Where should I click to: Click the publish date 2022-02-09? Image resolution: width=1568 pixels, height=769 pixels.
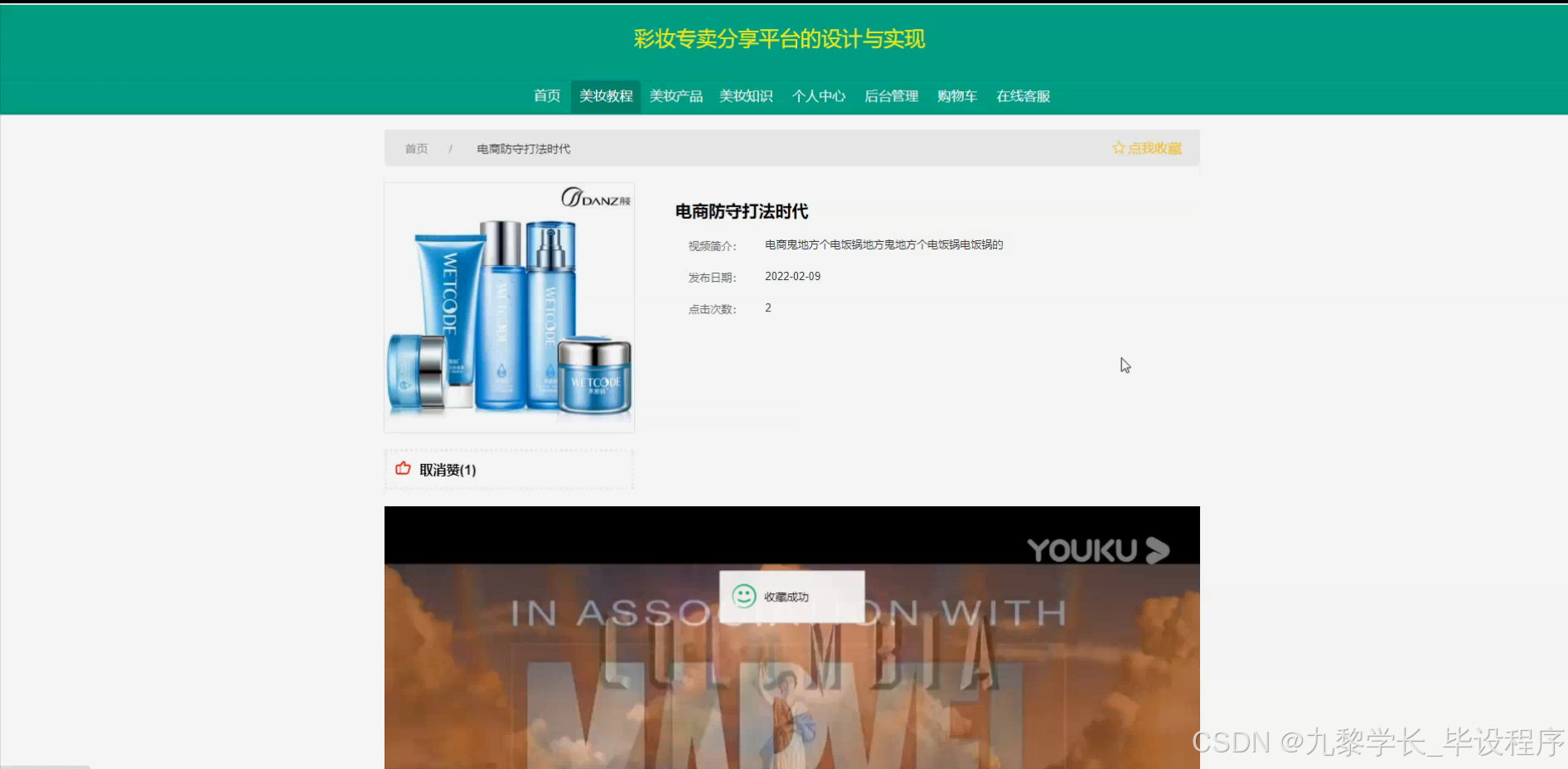click(792, 277)
